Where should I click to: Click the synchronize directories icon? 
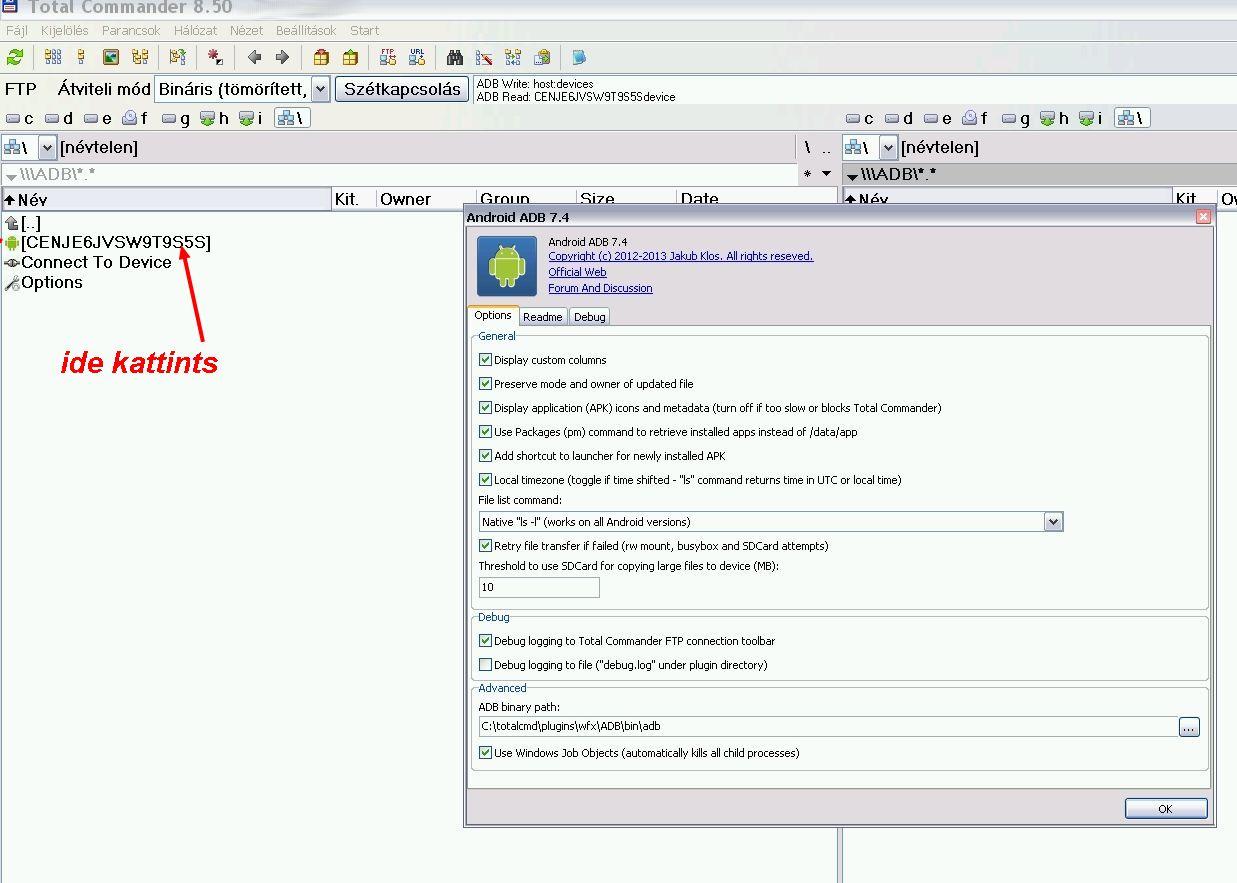pos(513,57)
